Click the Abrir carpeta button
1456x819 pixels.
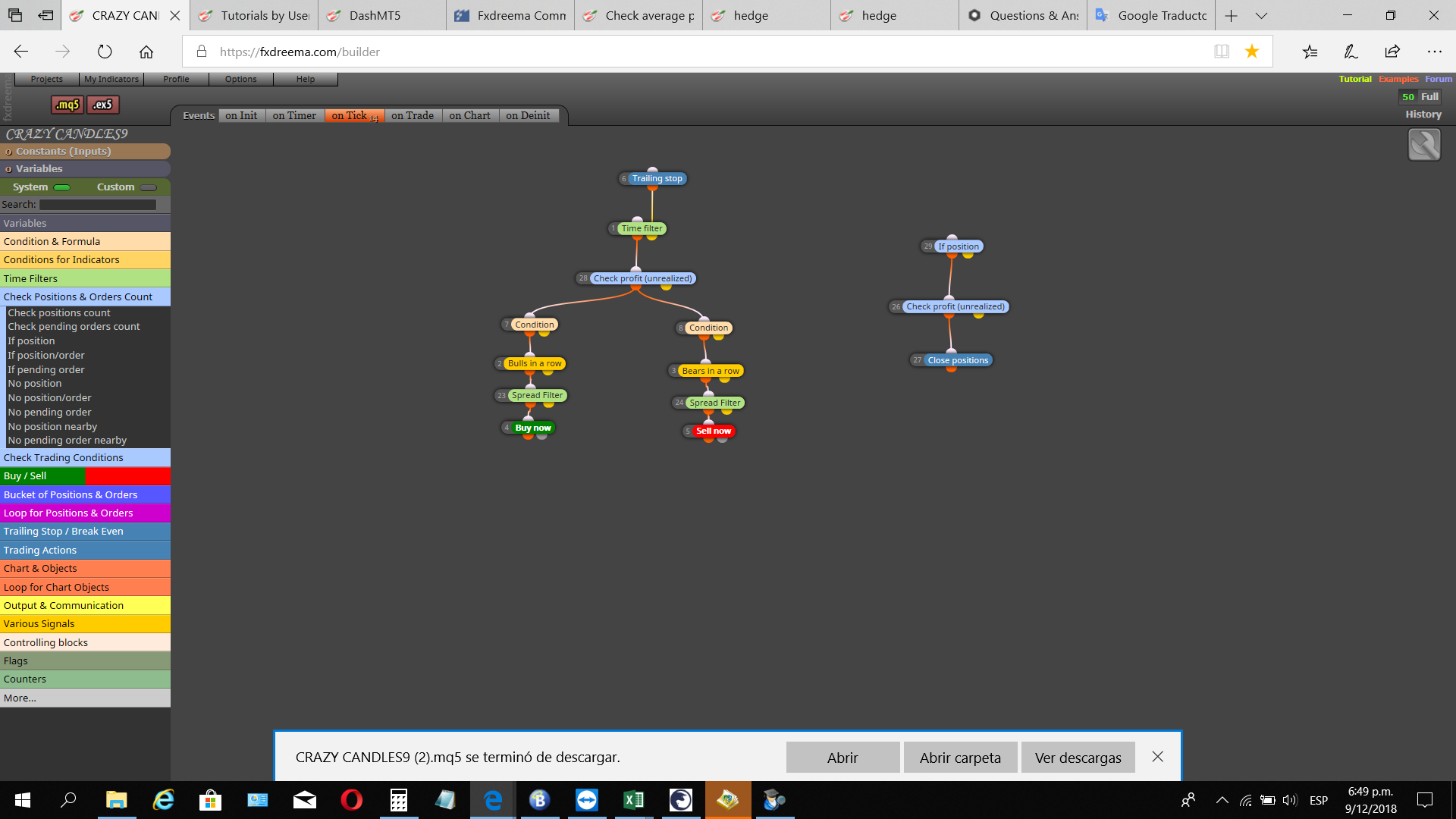coord(960,758)
